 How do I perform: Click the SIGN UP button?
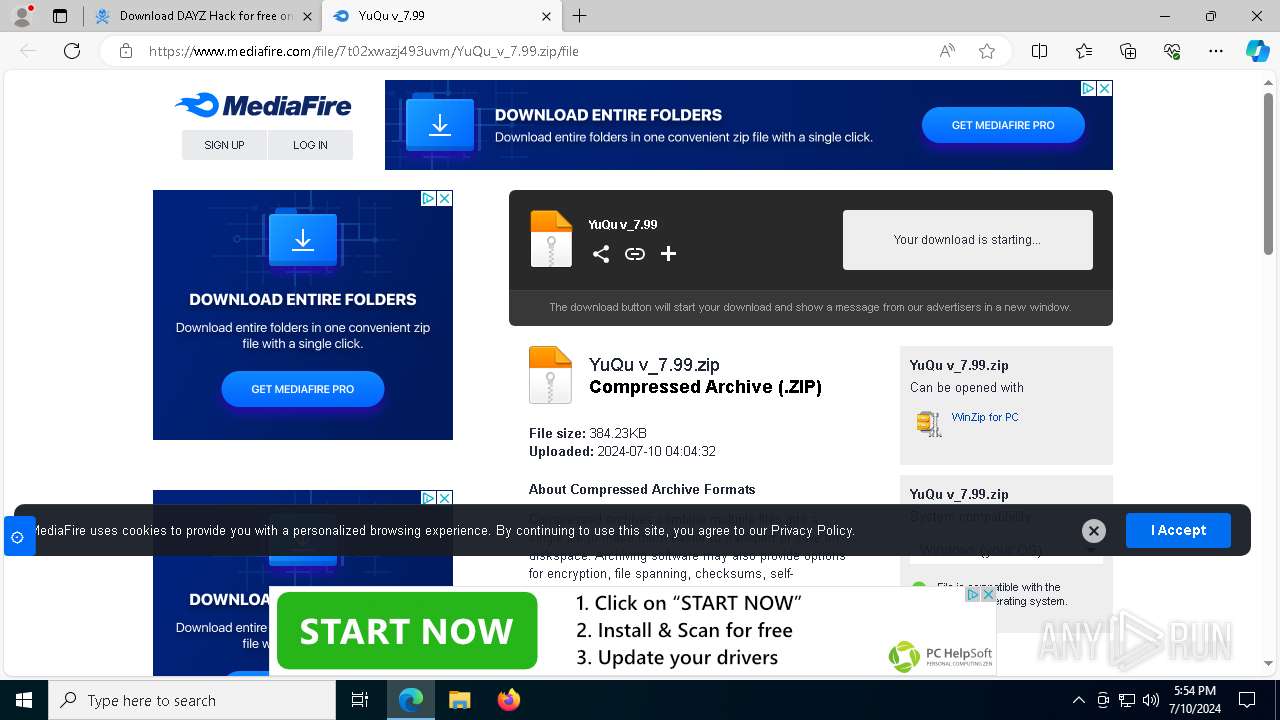(x=224, y=145)
